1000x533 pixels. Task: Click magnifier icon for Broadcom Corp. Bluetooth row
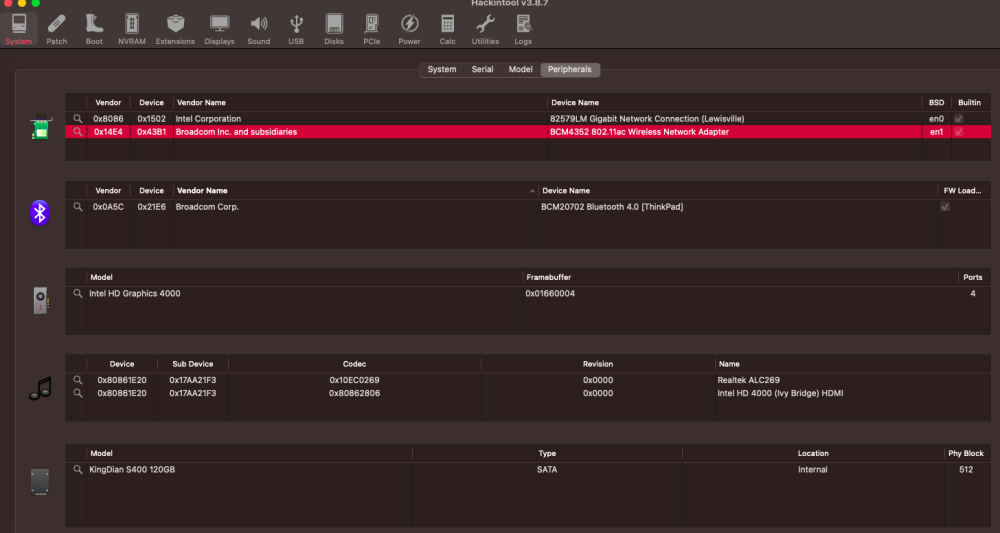click(78, 207)
